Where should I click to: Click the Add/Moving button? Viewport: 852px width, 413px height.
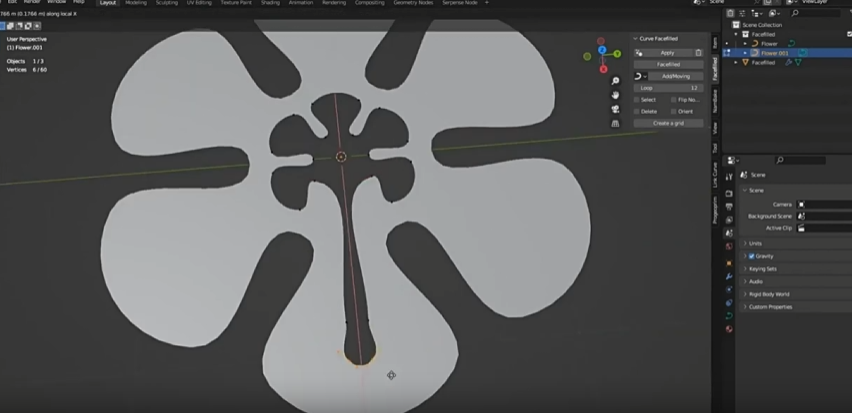pos(675,76)
